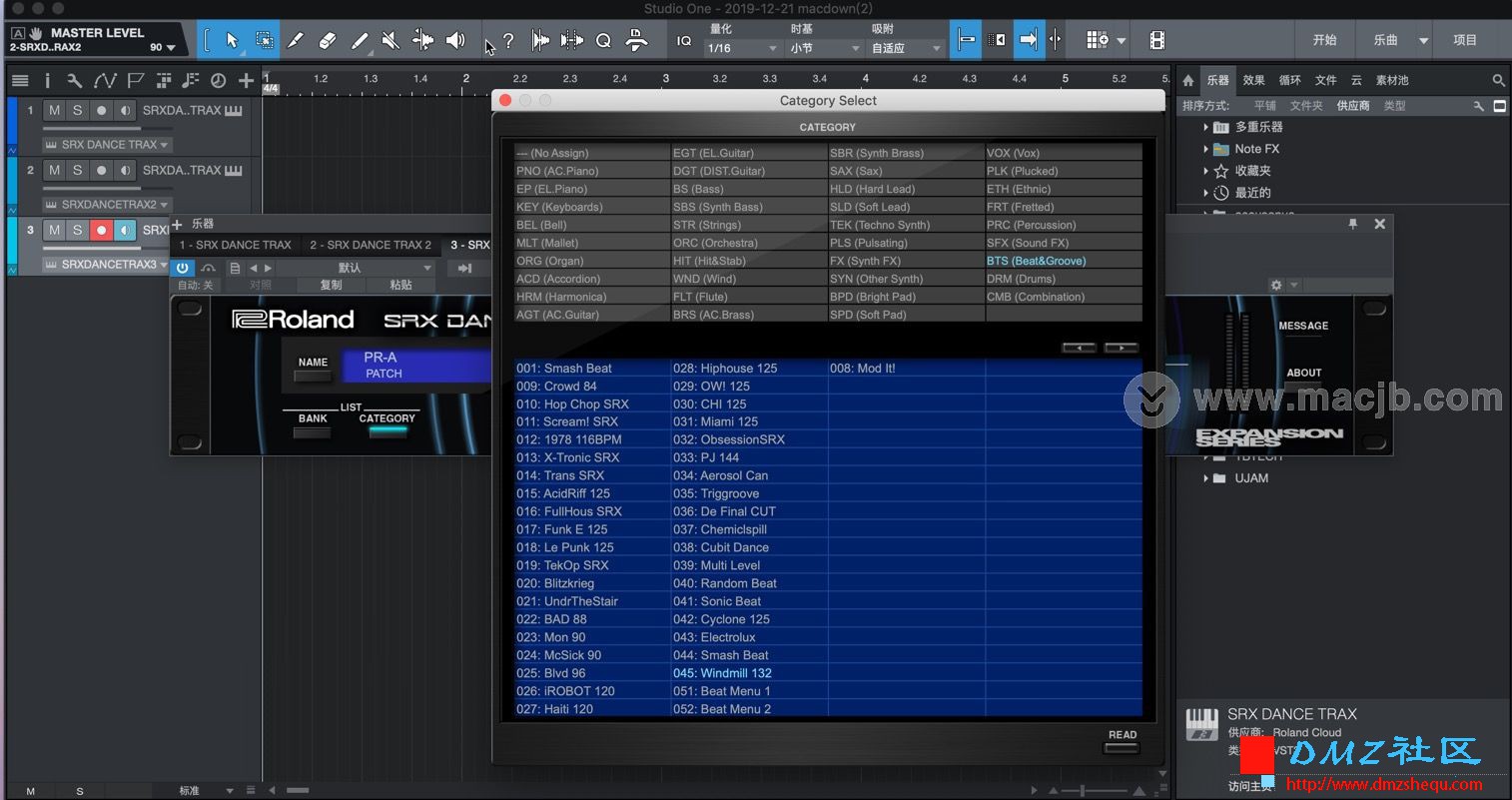Click the plugin gear settings icon
Viewport: 1512px width, 800px height.
pos(1275,285)
